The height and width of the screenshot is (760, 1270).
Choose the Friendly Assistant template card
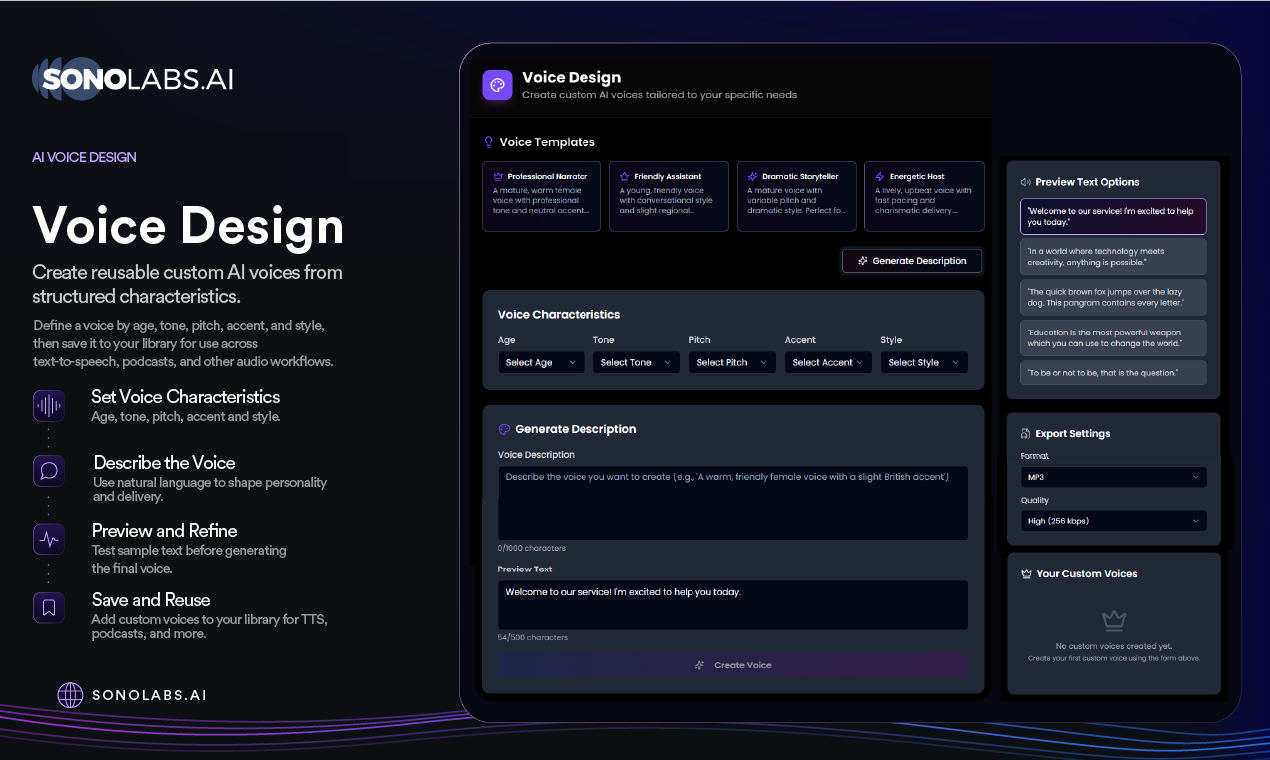(x=669, y=196)
